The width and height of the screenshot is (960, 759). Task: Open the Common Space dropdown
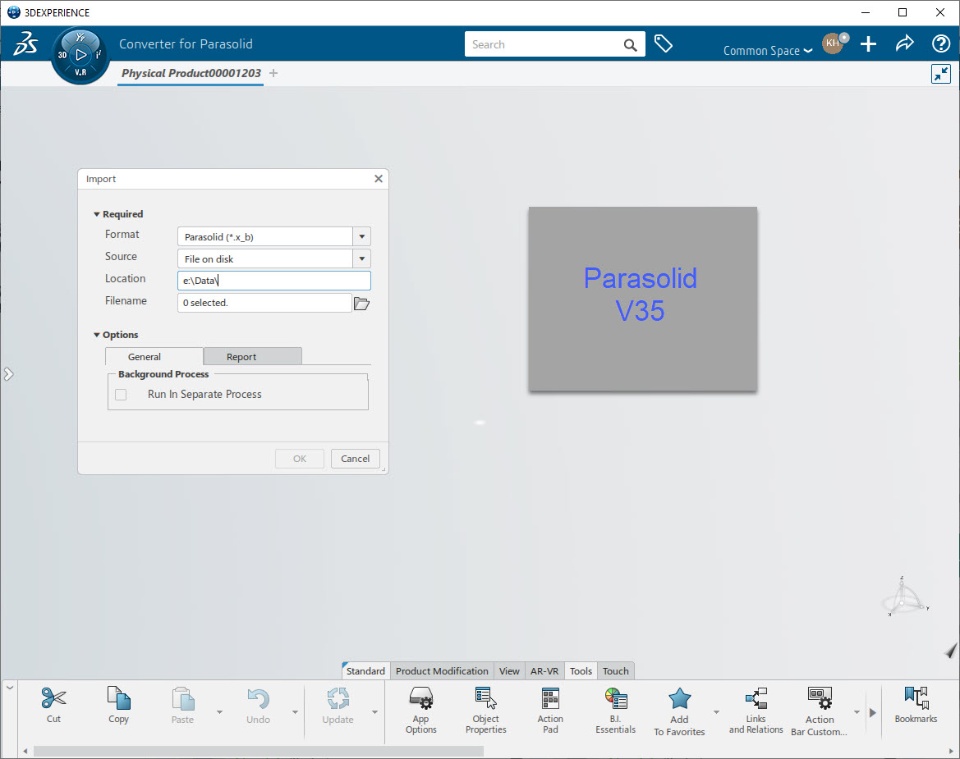768,51
